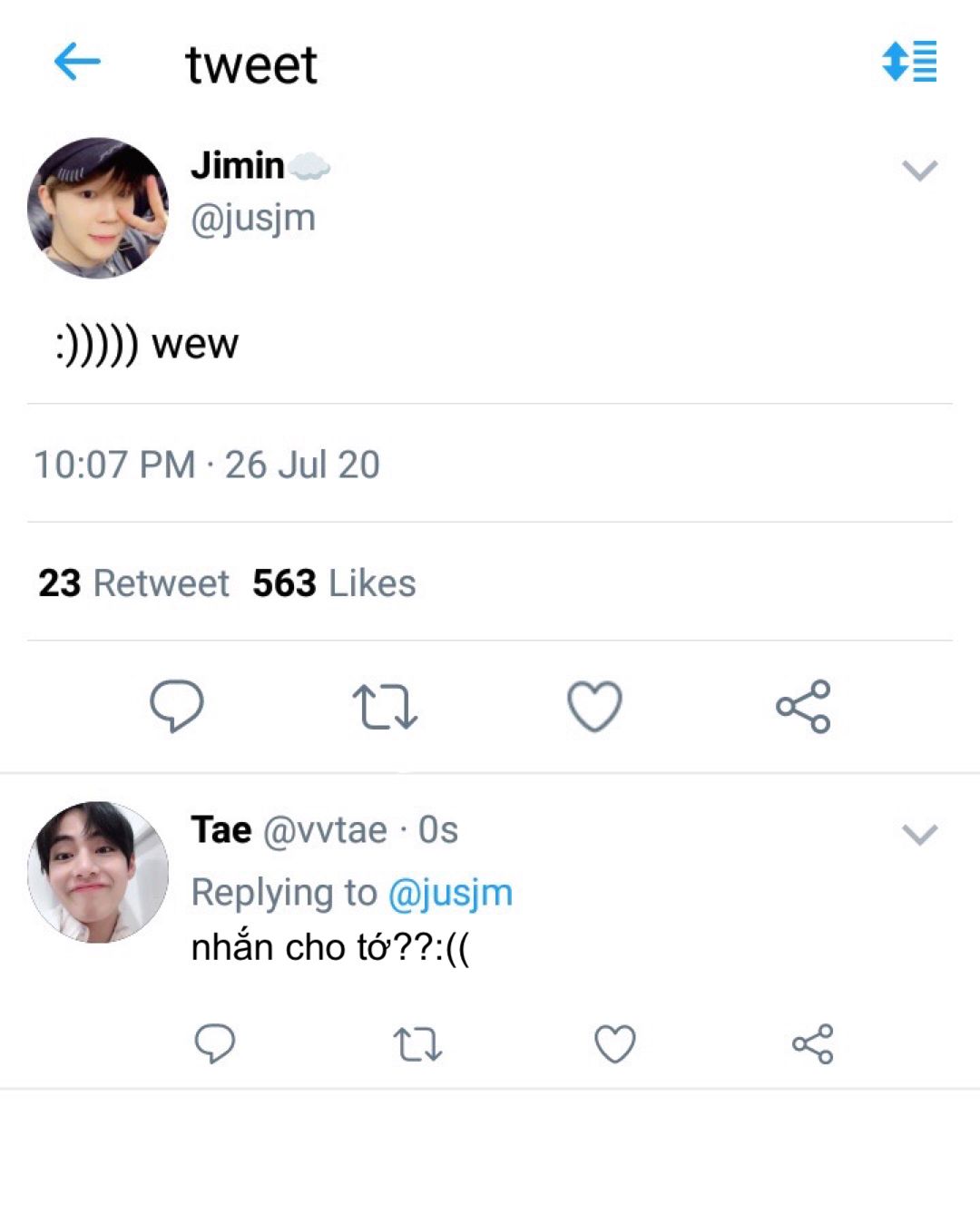The width and height of the screenshot is (980, 1224).
Task: Like Jimin's tweet with the heart icon
Action: (594, 706)
